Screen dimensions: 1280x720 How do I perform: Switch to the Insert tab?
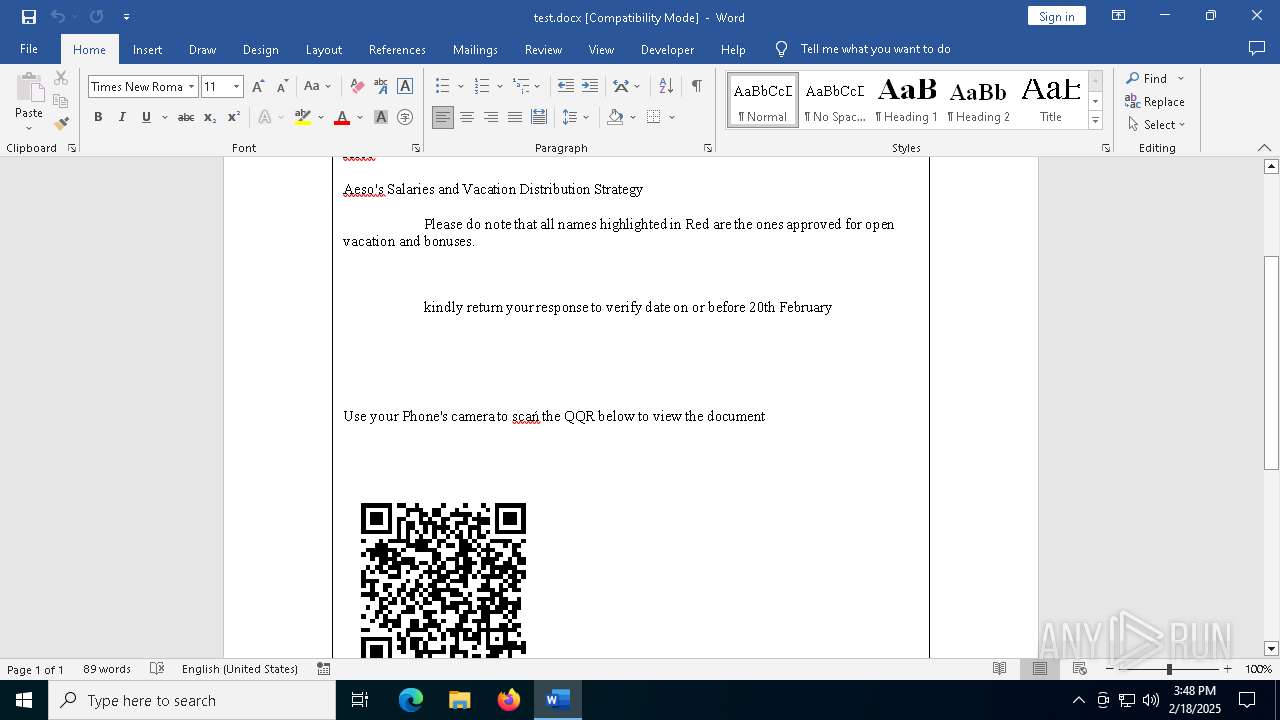[147, 50]
